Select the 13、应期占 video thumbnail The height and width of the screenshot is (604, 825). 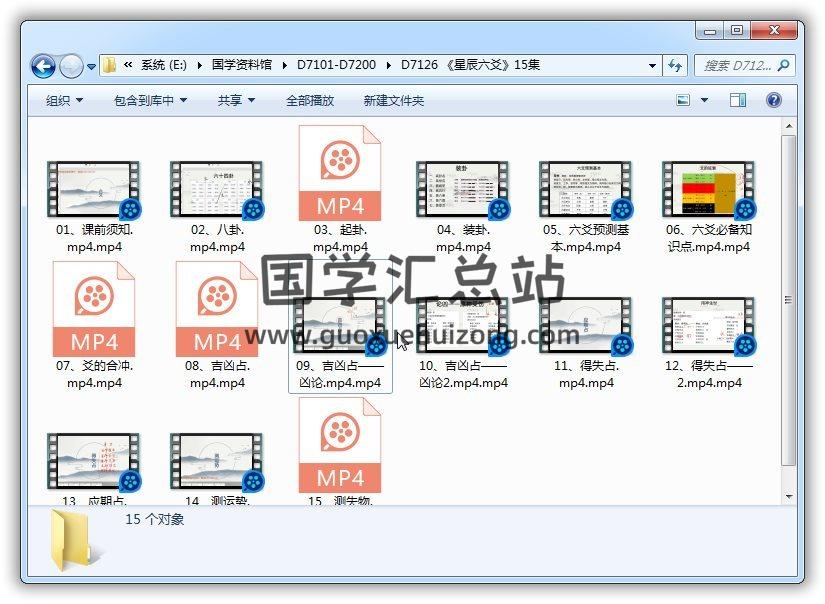[x=94, y=462]
